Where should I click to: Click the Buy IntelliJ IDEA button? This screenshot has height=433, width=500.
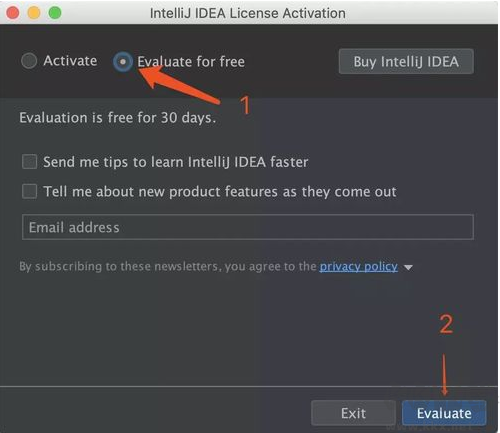pyautogui.click(x=406, y=62)
